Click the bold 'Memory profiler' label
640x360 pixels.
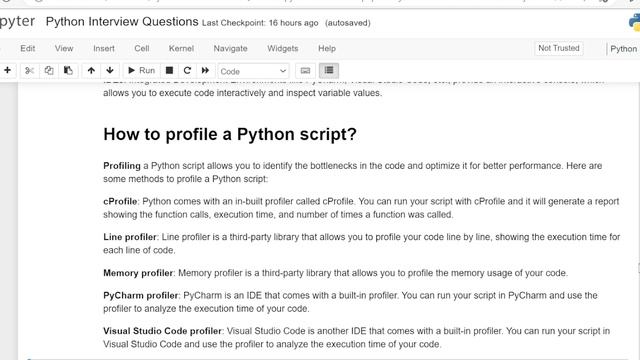(138, 273)
